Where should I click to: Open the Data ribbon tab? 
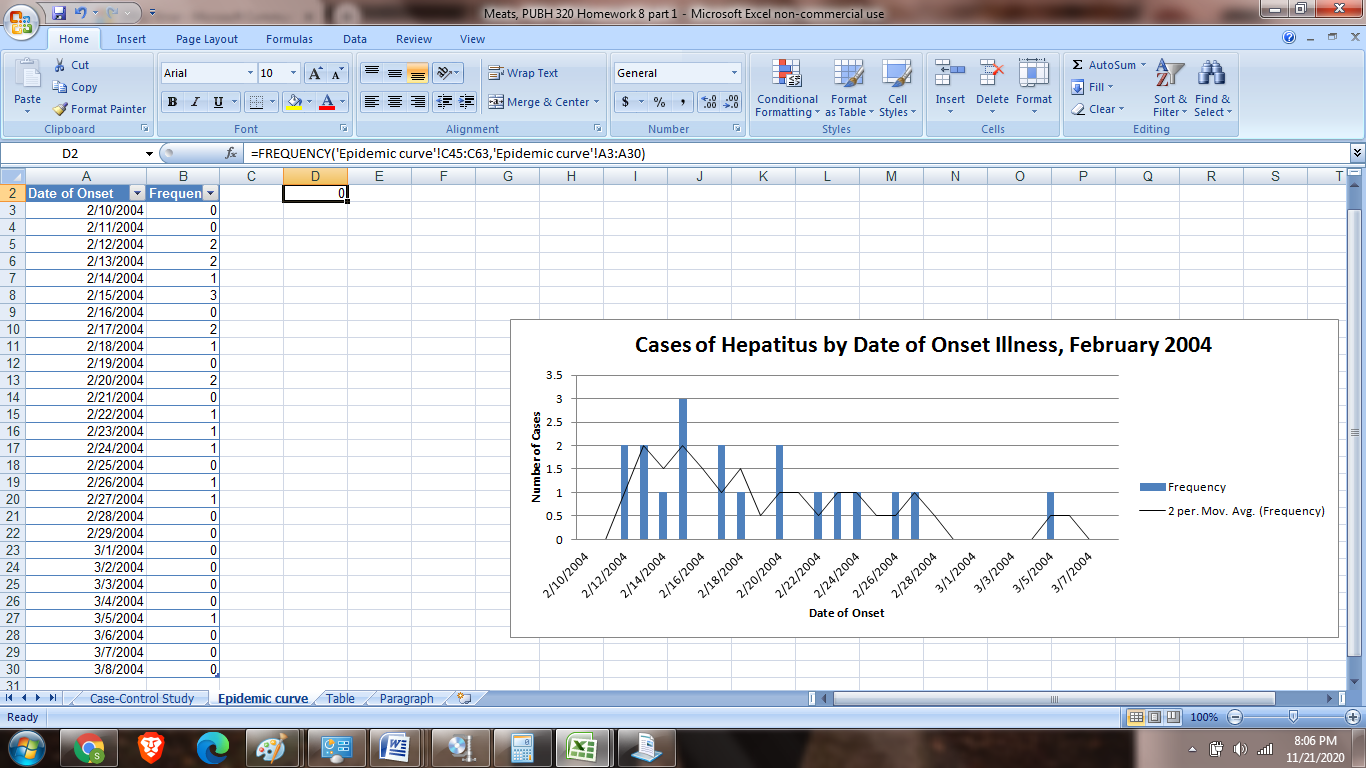[355, 39]
